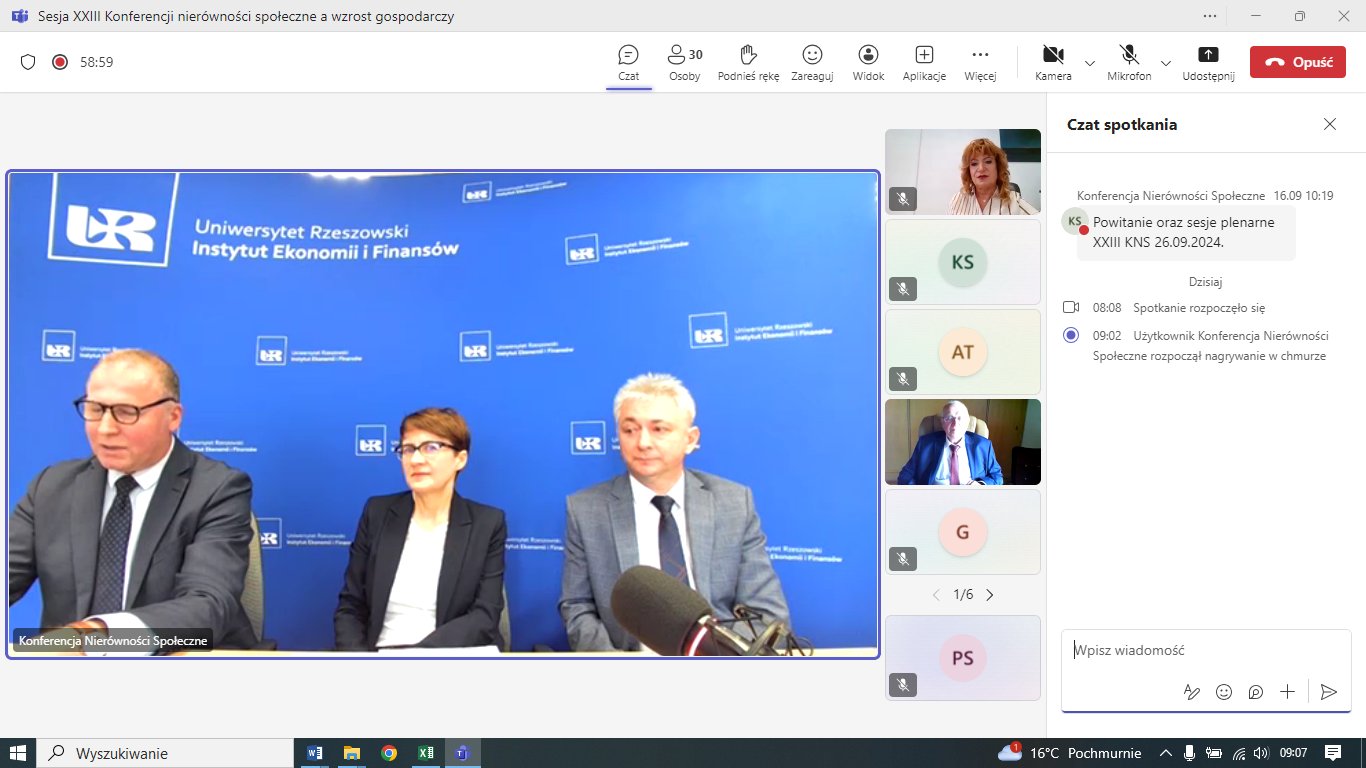Unmute the Mikrofon
The width and height of the screenshot is (1366, 768).
tap(1129, 62)
